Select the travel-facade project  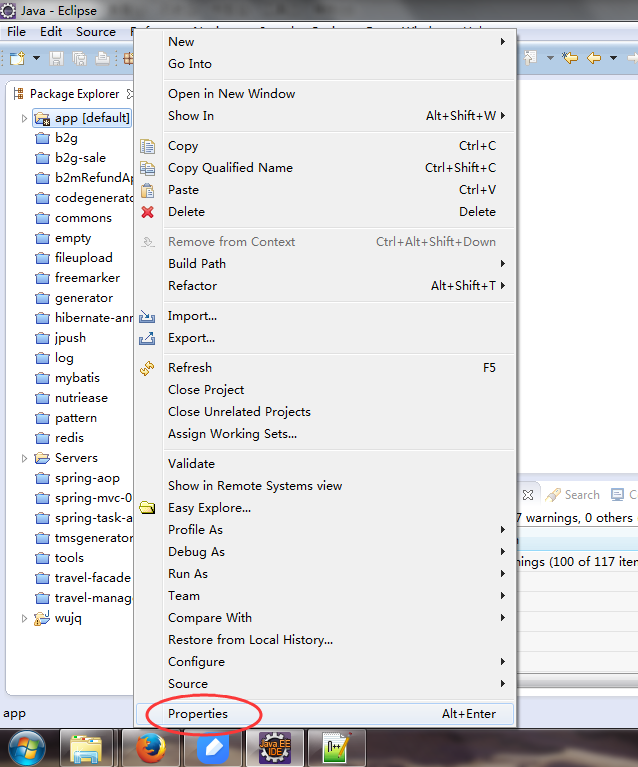tap(83, 578)
